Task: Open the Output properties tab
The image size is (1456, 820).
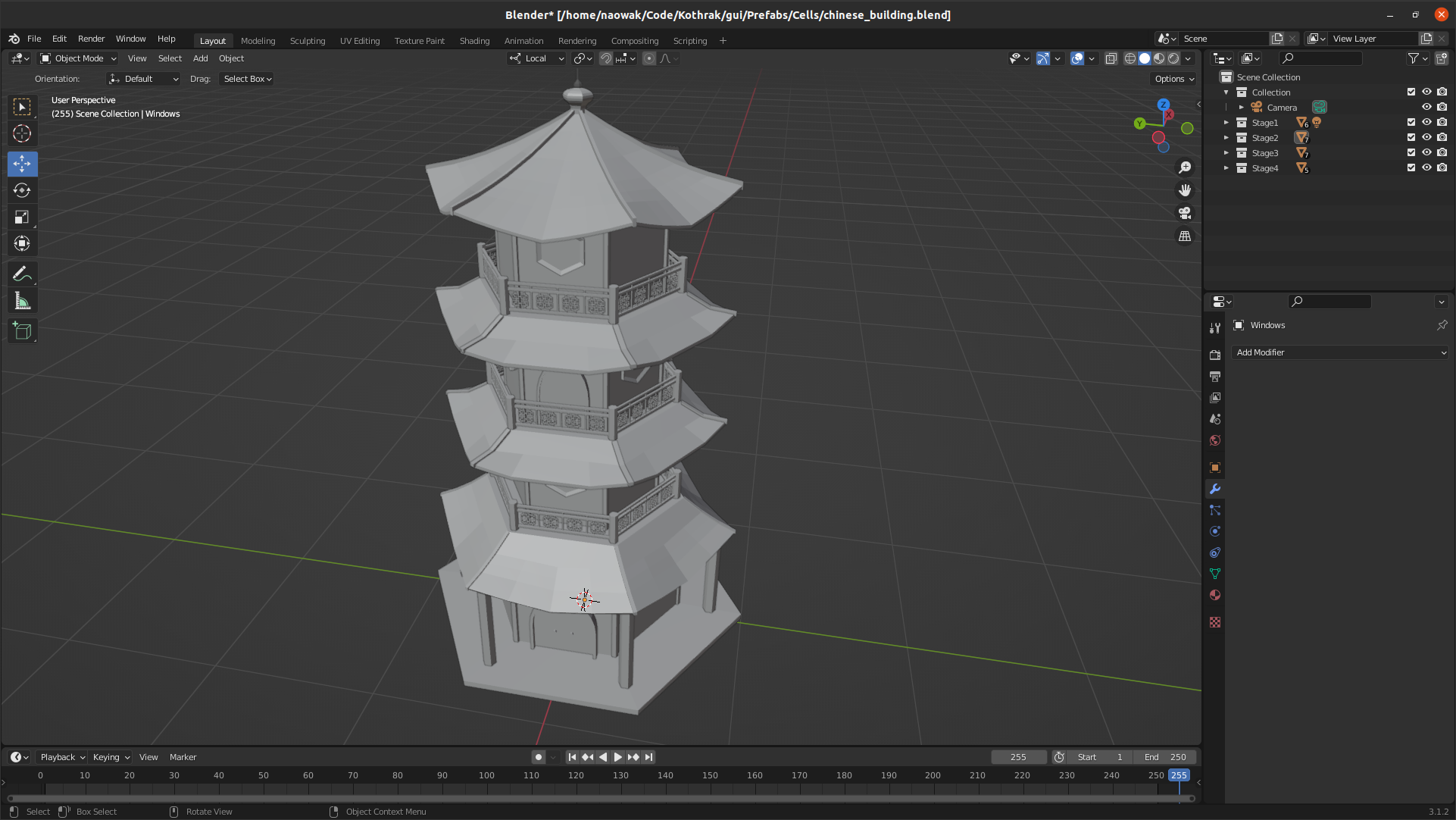Action: coord(1215,376)
